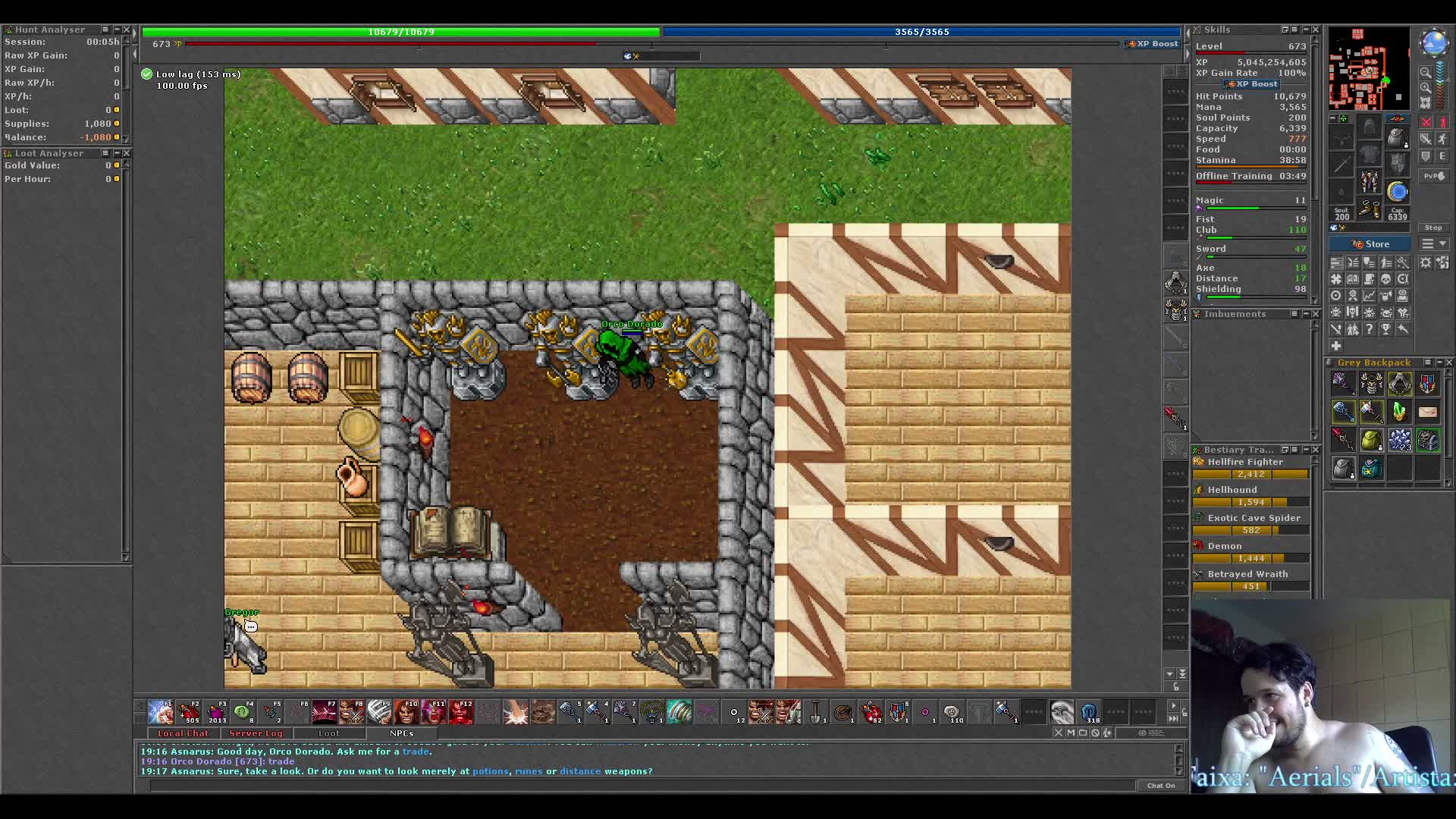Open the party two-people button
Viewport: 1456px width, 819px height.
(x=1353, y=328)
